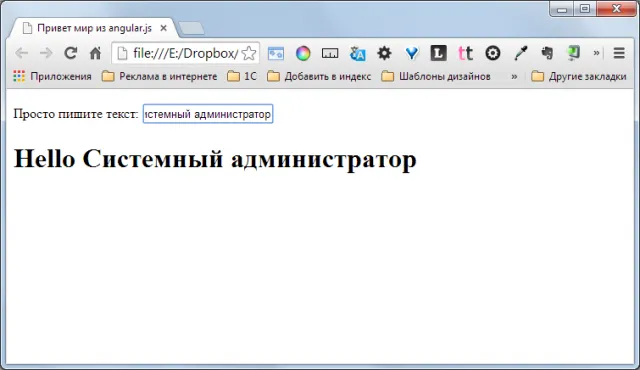Show hidden extensions via chevron
This screenshot has height=370, width=640.
pos(596,53)
